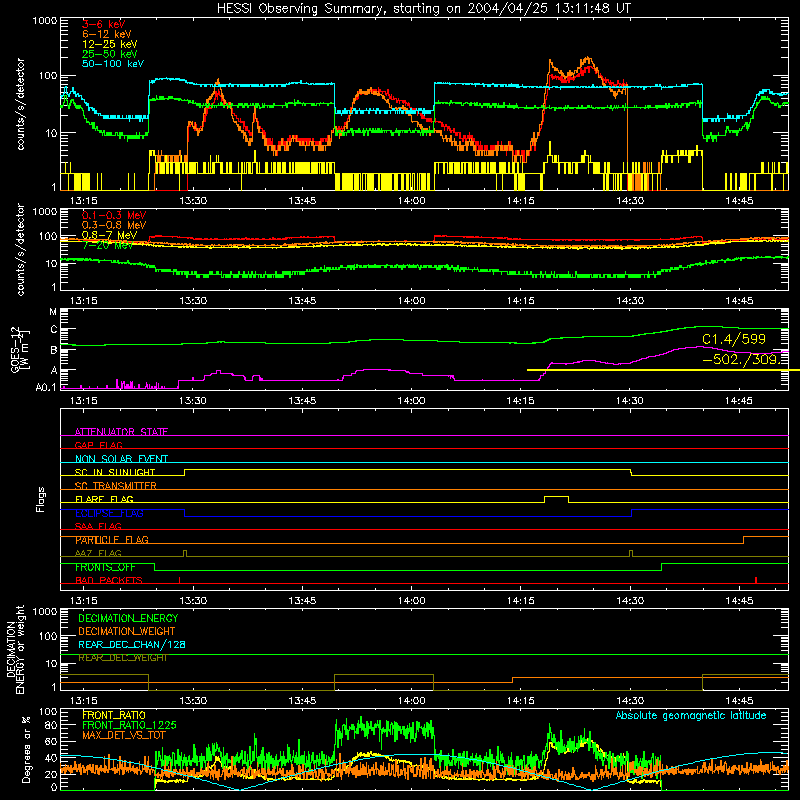Click the GOES-12 axis label

click(20, 349)
